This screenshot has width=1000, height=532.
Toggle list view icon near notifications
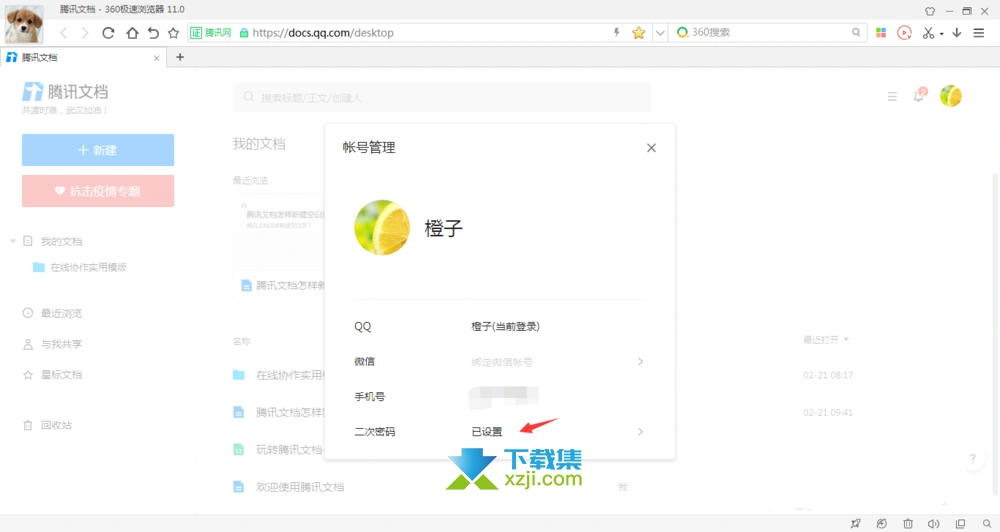pos(892,96)
